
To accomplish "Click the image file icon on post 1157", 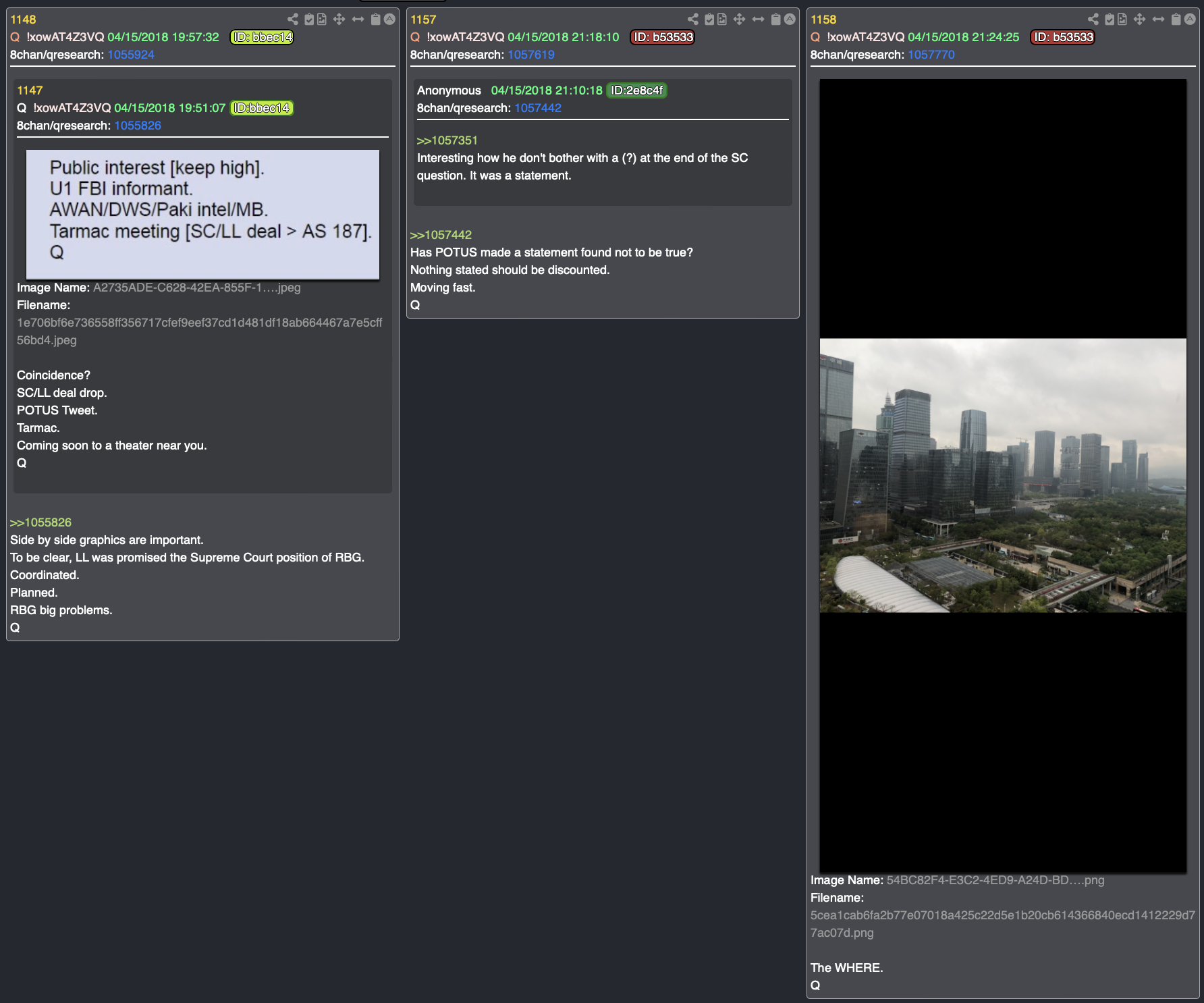I will tap(722, 20).
